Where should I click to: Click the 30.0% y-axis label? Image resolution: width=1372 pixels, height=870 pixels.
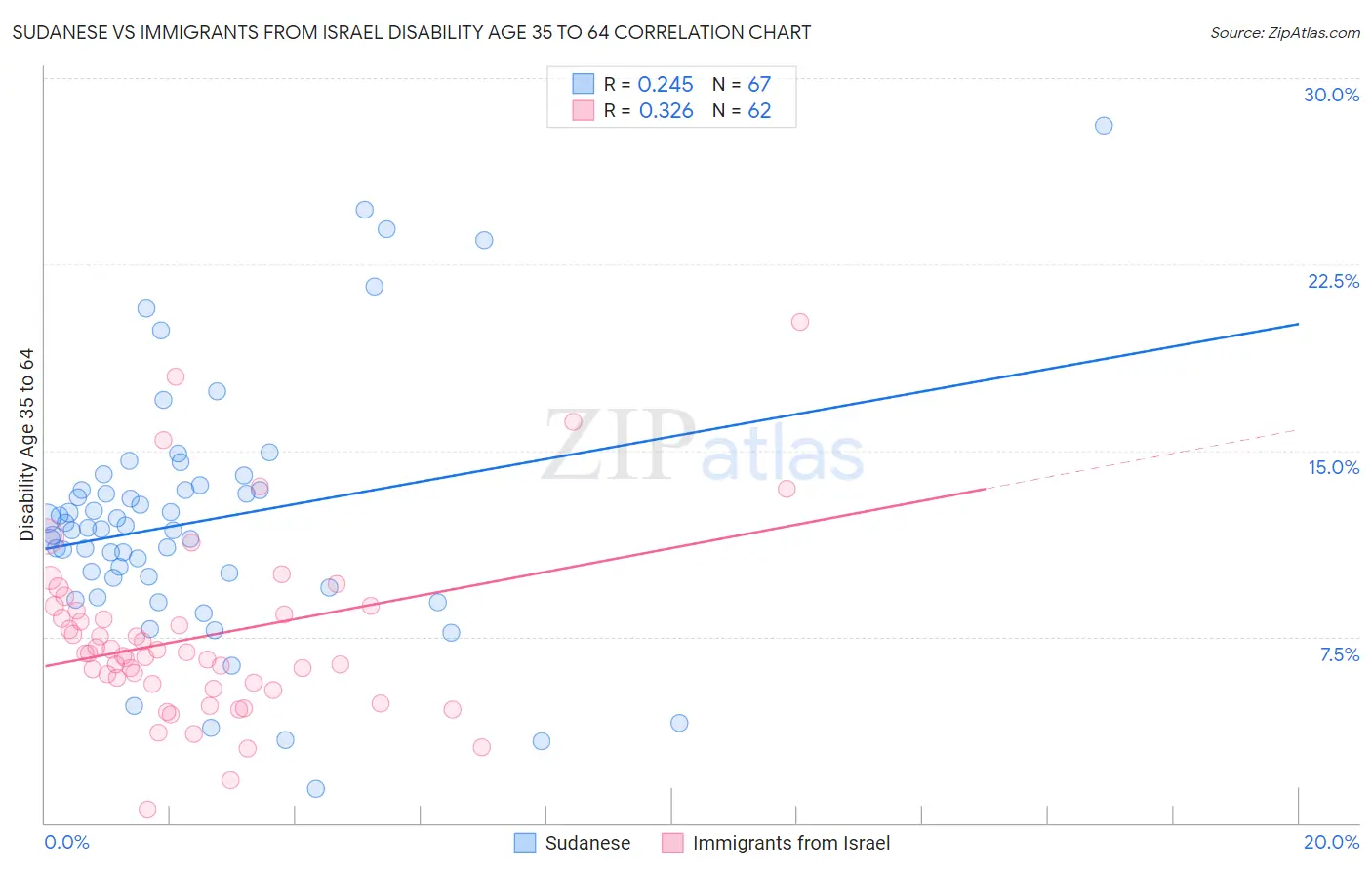(x=1331, y=95)
